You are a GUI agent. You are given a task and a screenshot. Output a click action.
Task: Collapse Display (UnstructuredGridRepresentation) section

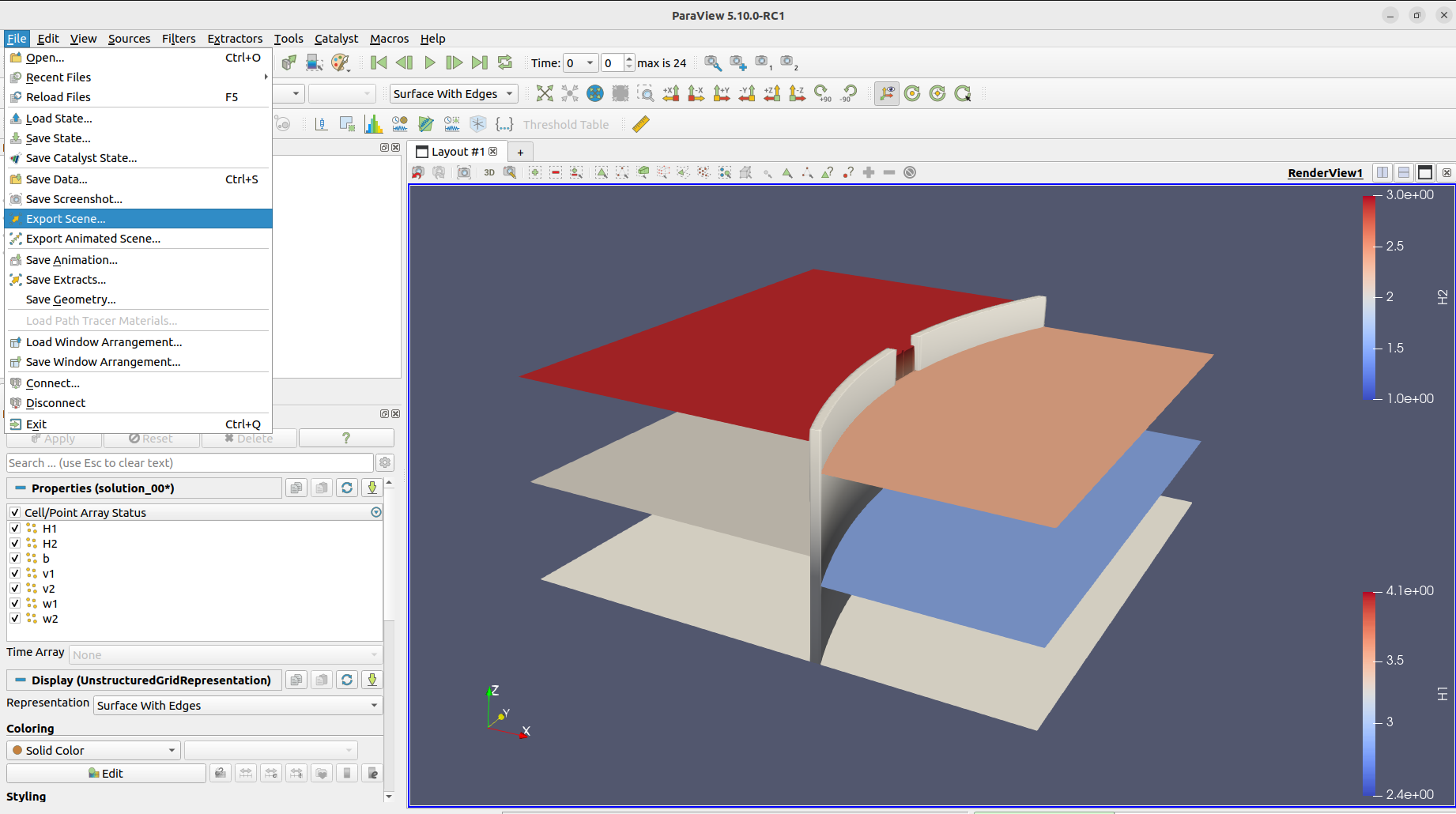tap(21, 680)
